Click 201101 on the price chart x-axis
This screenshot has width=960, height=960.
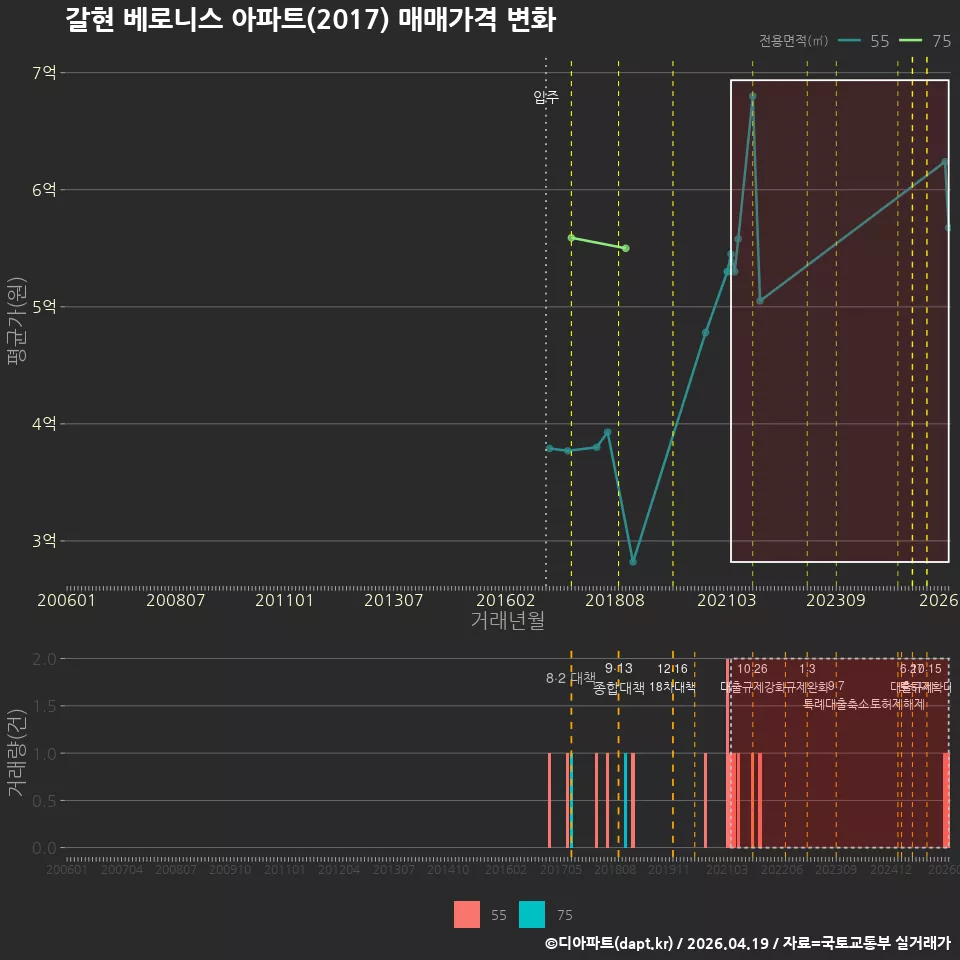[284, 600]
